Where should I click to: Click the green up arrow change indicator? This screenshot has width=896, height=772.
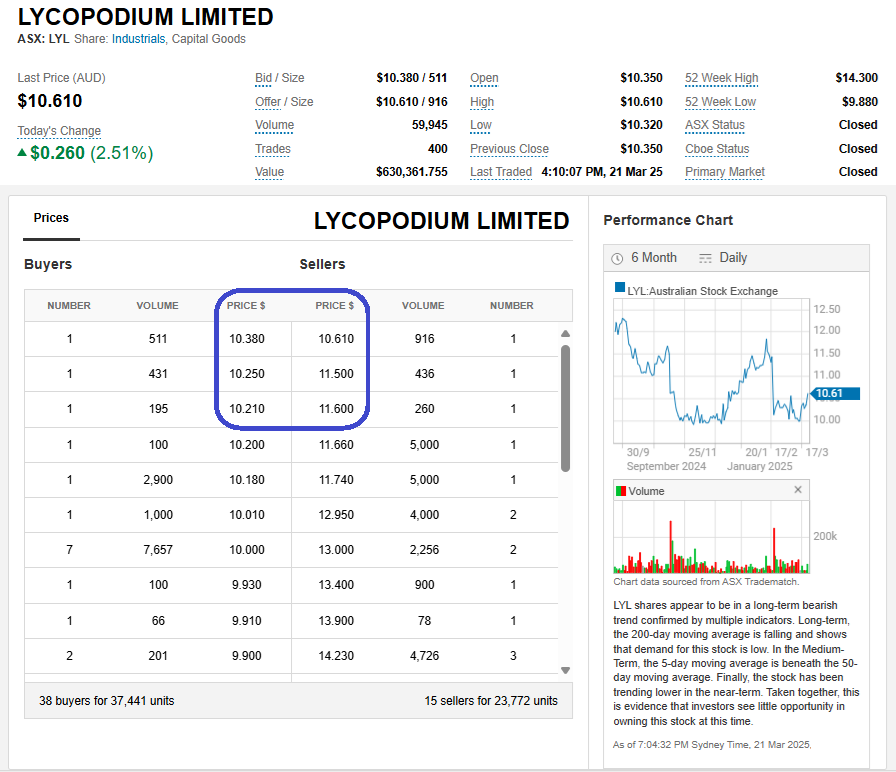[x=22, y=152]
